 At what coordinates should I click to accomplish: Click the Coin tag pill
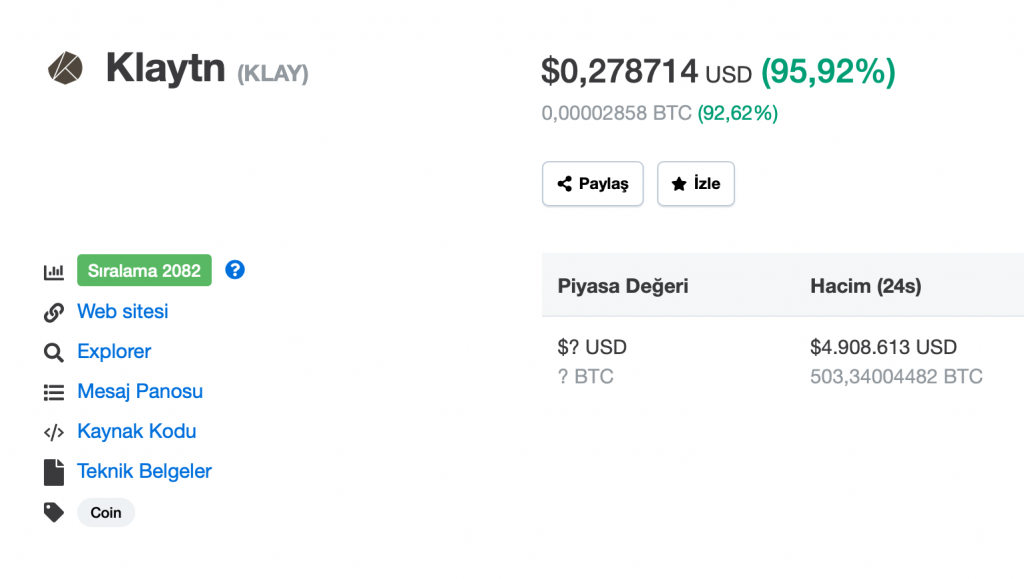(106, 513)
